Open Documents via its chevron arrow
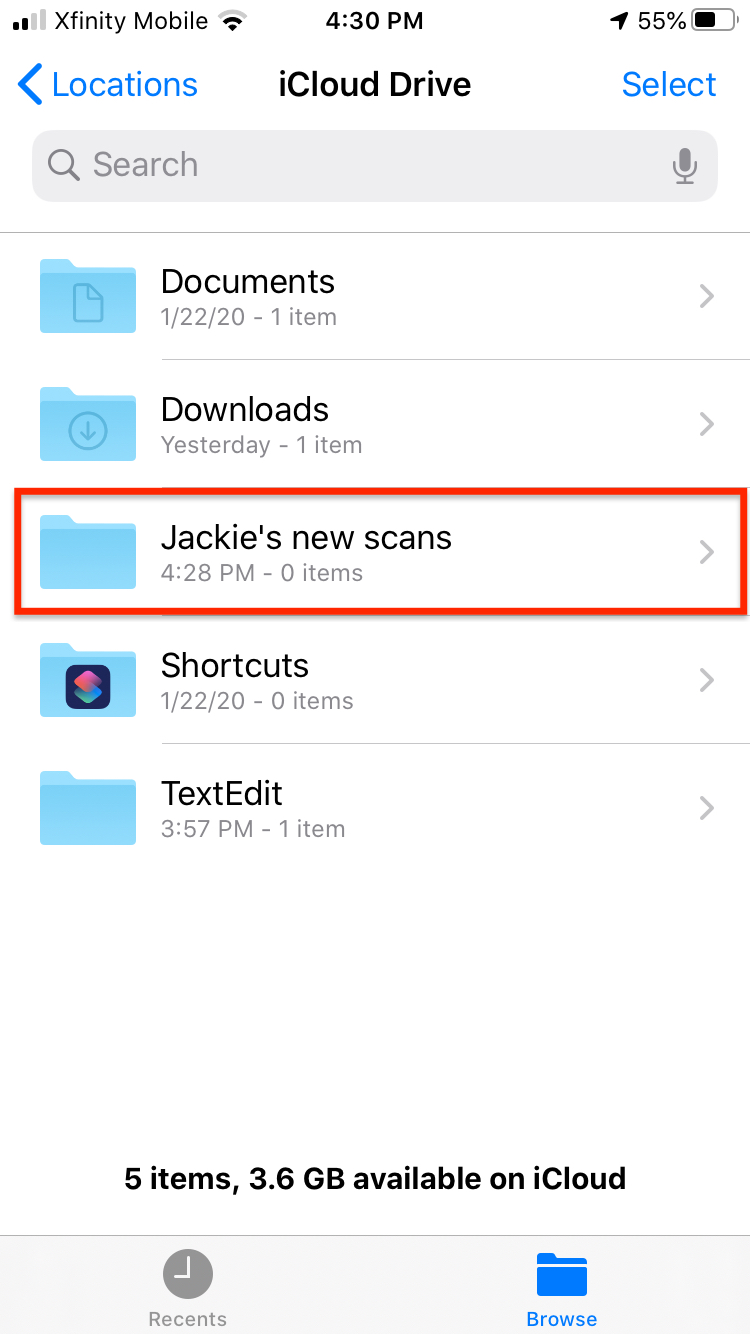 (707, 296)
